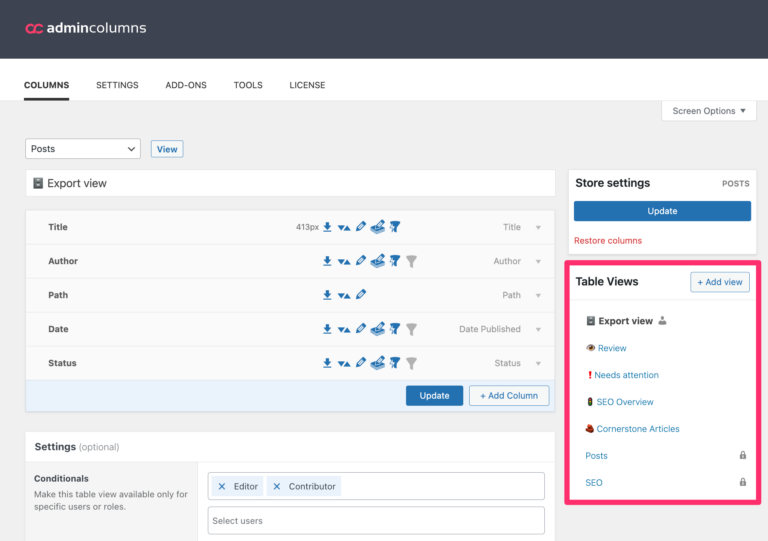The height and width of the screenshot is (541, 768).
Task: Click the bulk edit icon in Date row
Action: (x=377, y=329)
